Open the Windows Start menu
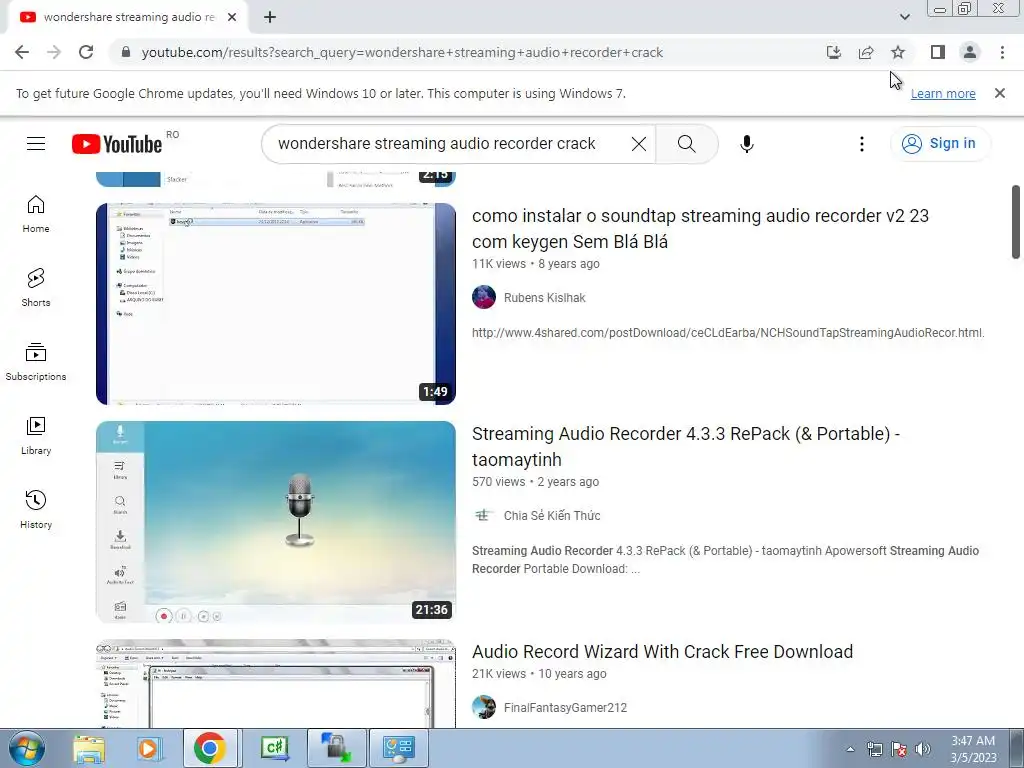The image size is (1024, 768). tap(26, 748)
